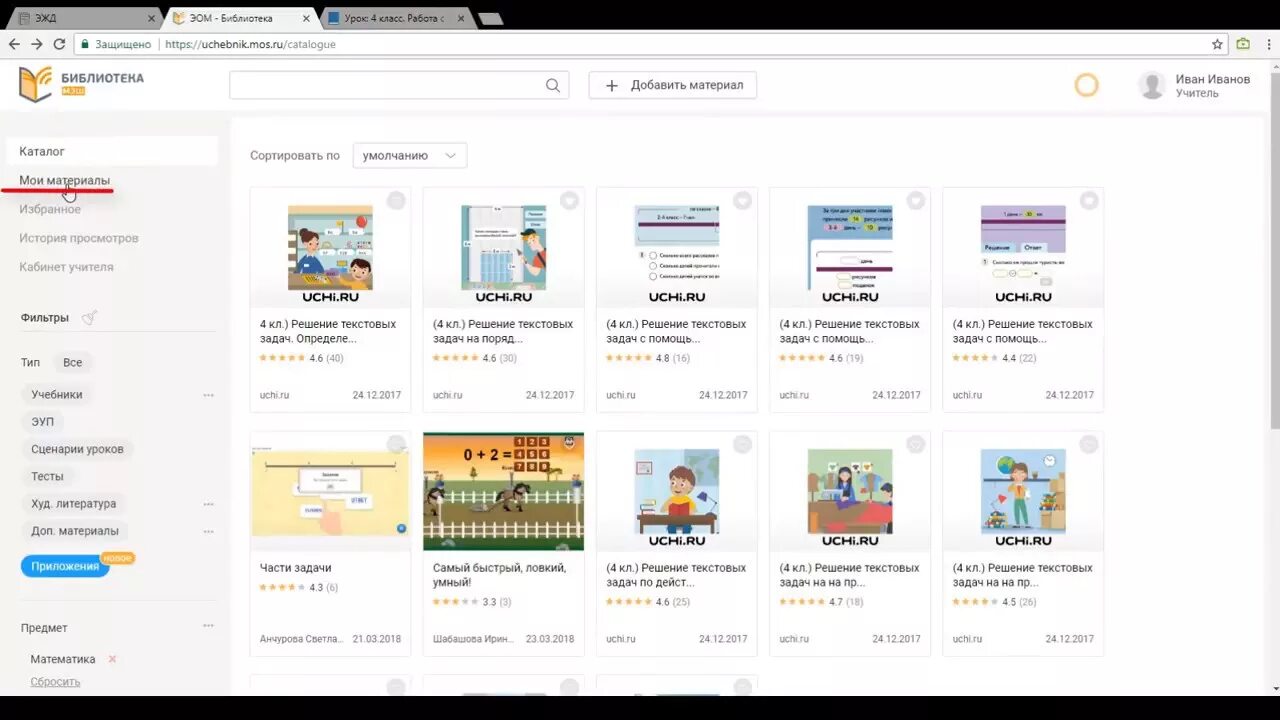
Task: Open the 'Части задачи' thumbnail
Action: pyautogui.click(x=330, y=491)
